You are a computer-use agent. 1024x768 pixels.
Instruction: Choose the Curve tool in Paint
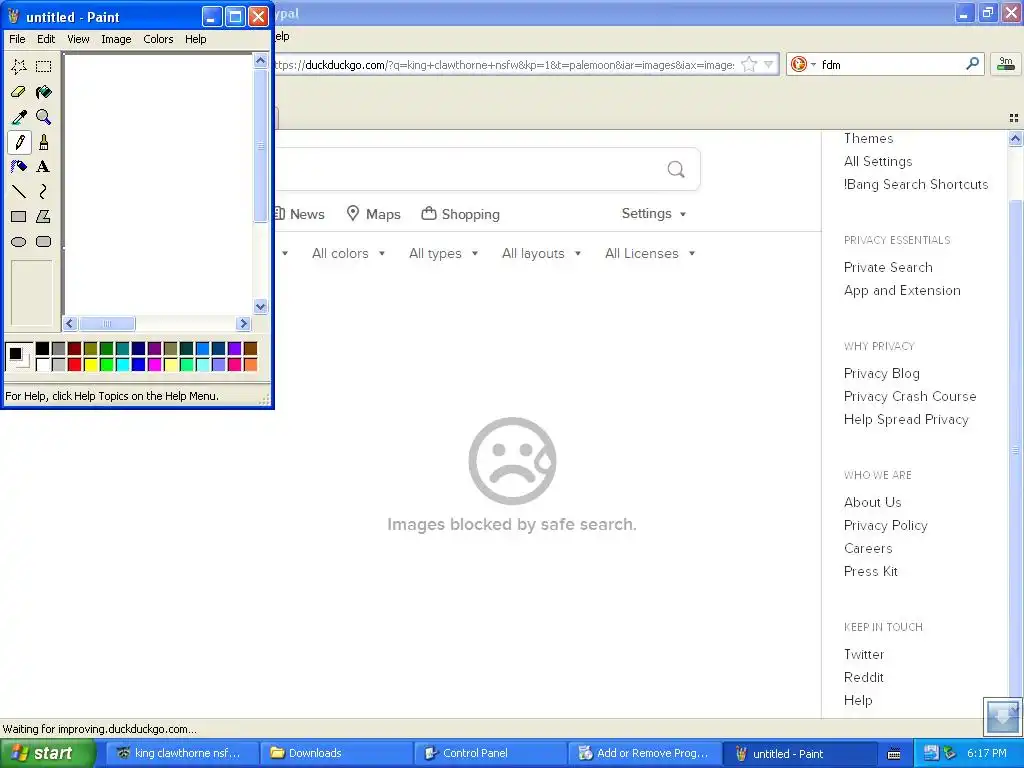[x=44, y=191]
